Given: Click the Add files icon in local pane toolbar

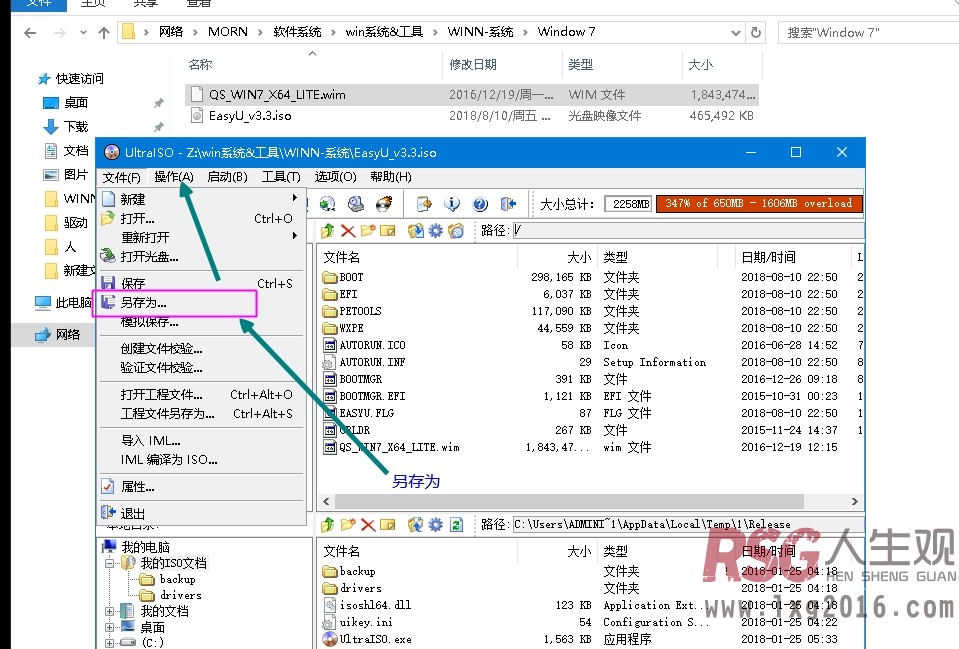Looking at the screenshot, I should coord(416,525).
